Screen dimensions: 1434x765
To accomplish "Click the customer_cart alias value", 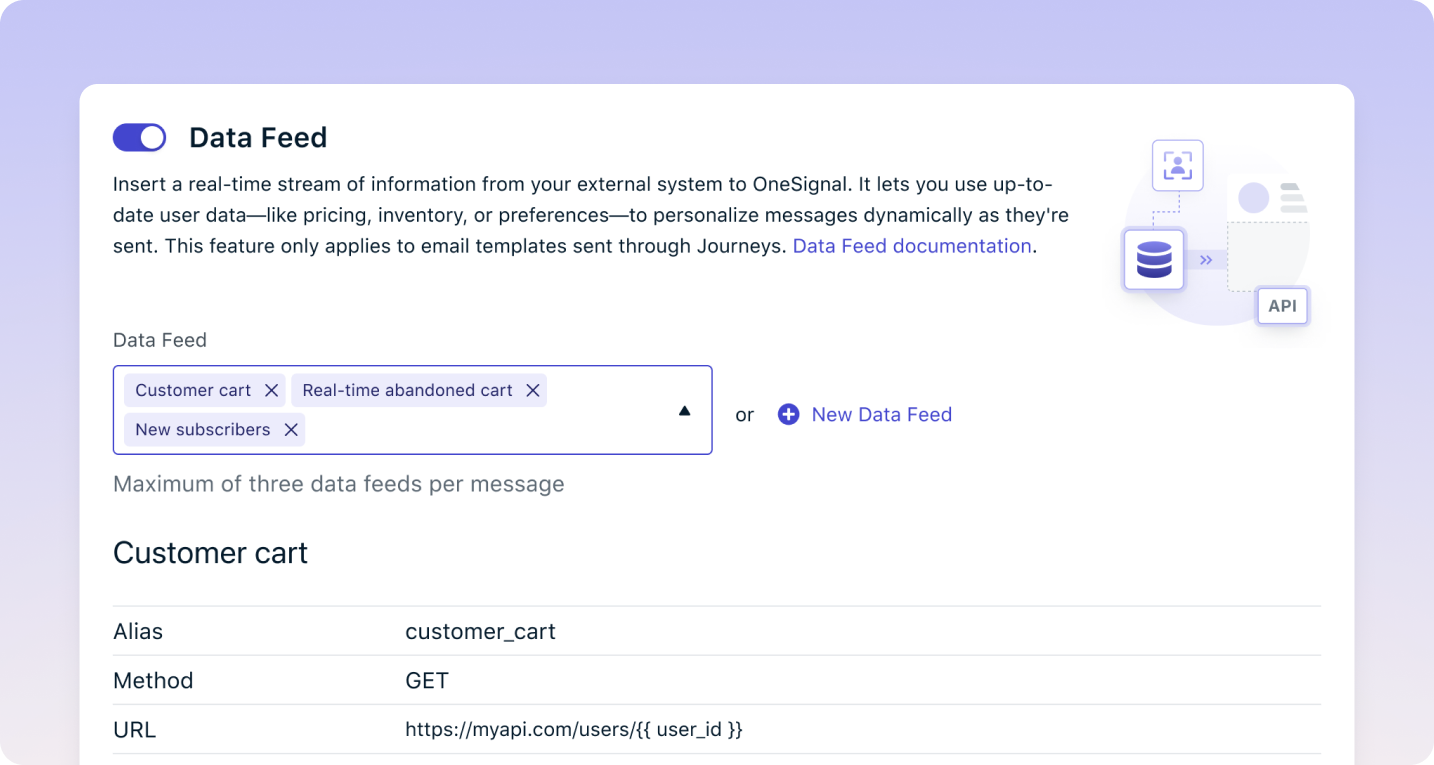I will tap(480, 632).
